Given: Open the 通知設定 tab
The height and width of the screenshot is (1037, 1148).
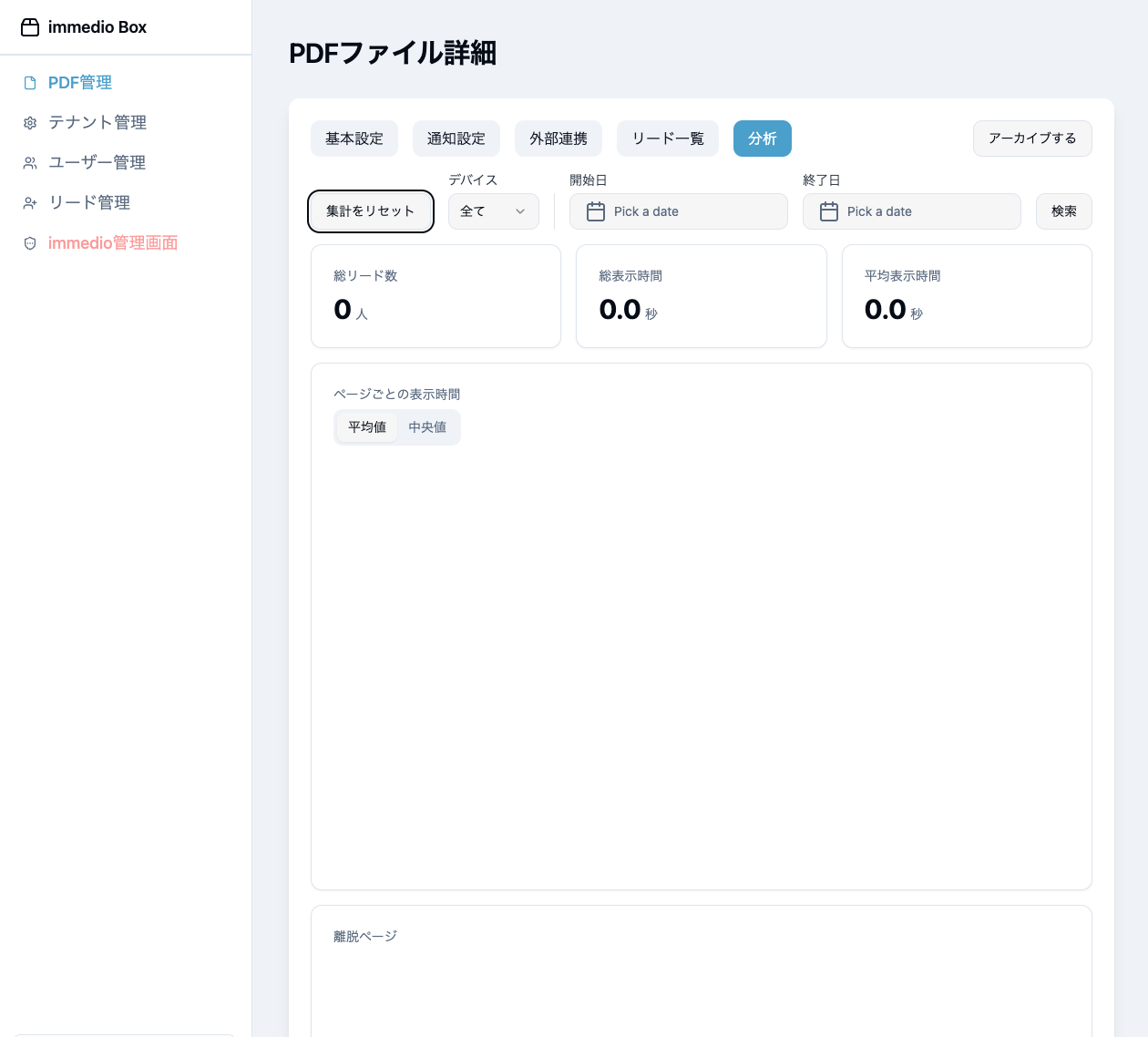Looking at the screenshot, I should point(456,139).
